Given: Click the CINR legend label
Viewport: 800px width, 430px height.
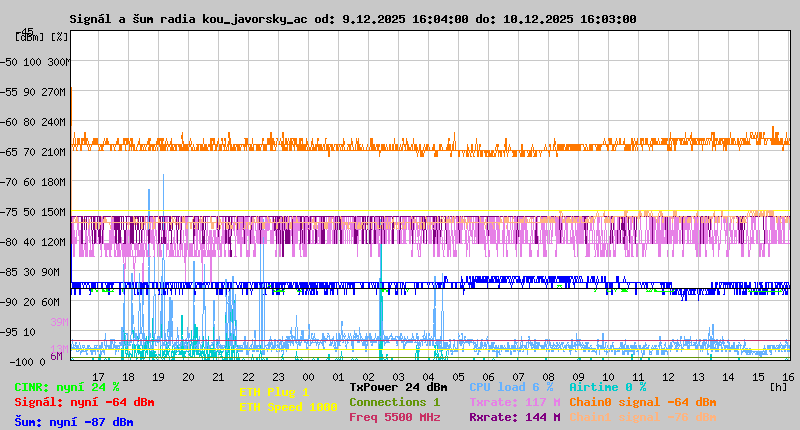Looking at the screenshot, I should point(66,387).
